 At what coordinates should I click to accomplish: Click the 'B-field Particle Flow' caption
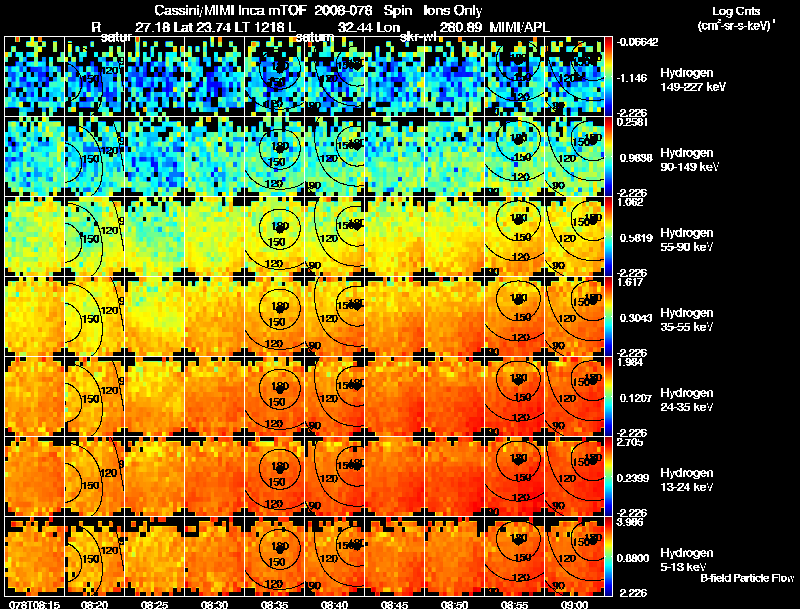pos(747,578)
